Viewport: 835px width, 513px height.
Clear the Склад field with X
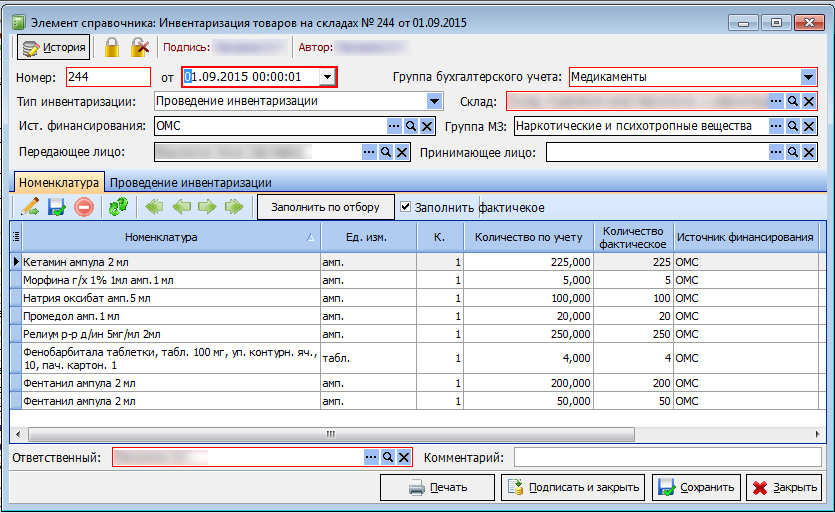(809, 101)
